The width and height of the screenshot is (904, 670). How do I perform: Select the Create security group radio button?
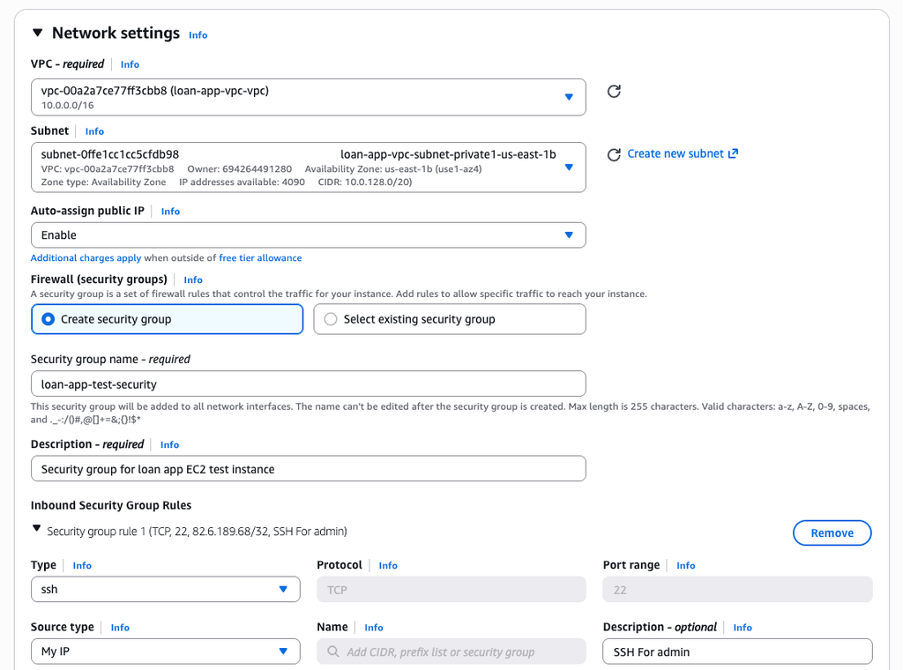click(x=50, y=318)
